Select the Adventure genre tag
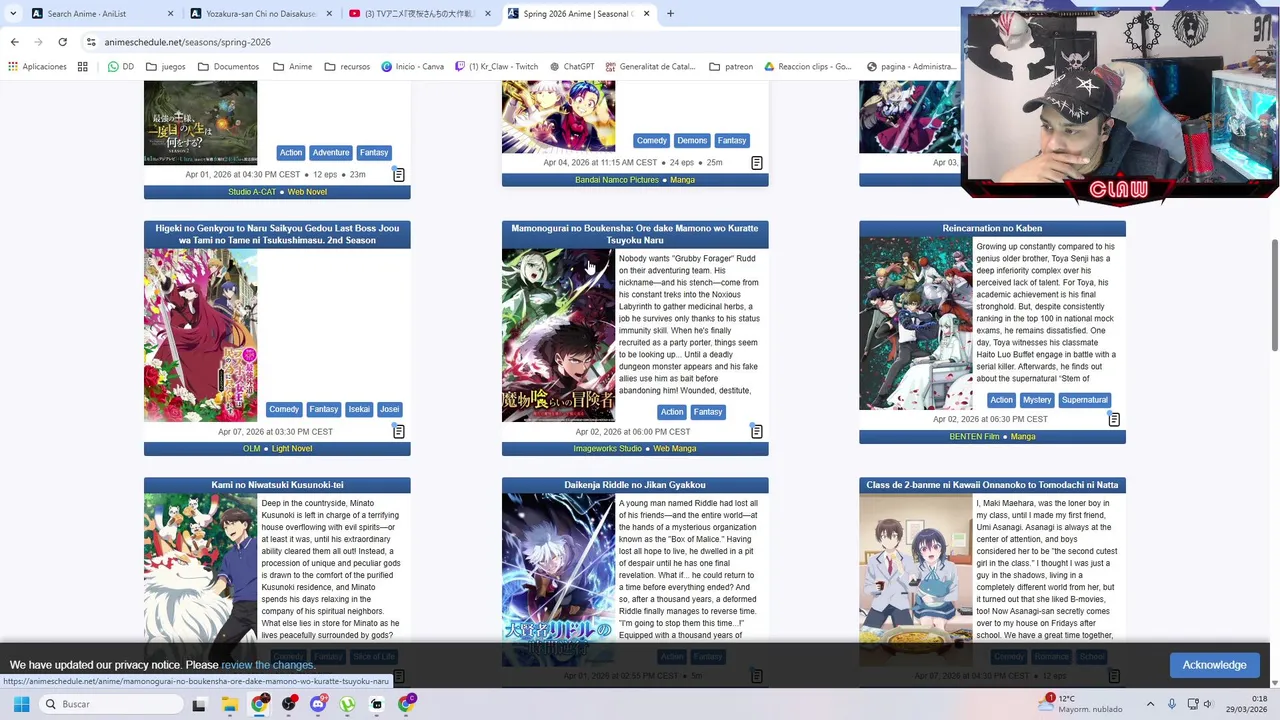Screen dimensions: 1280x720 [331, 153]
